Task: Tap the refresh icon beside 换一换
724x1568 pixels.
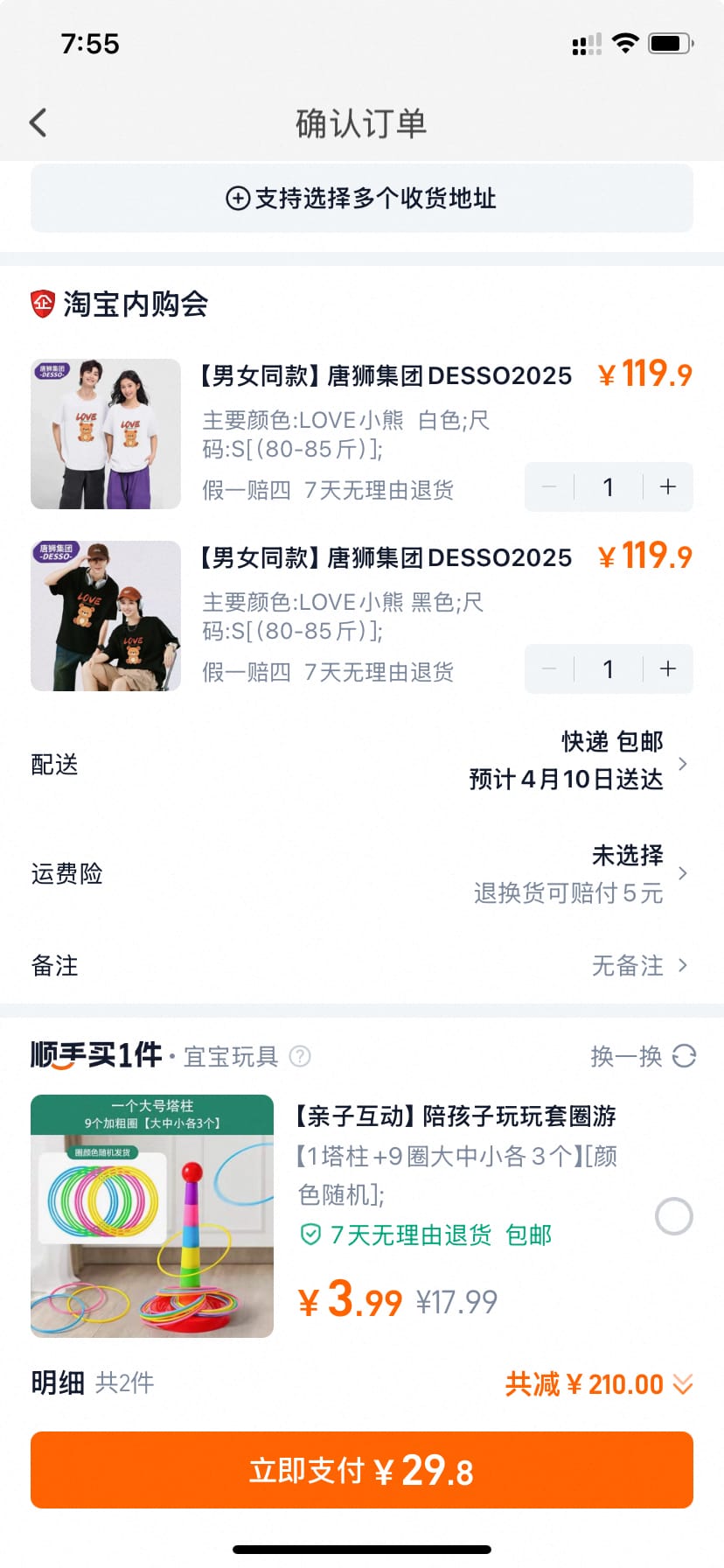Action: point(684,1056)
